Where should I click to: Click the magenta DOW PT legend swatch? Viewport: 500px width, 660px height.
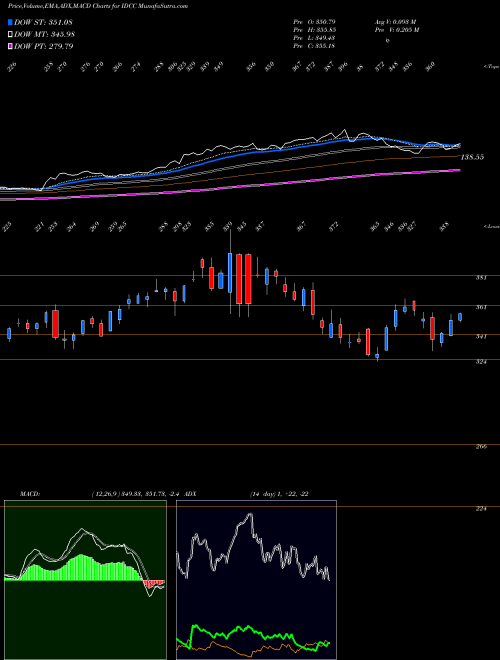coord(11,46)
